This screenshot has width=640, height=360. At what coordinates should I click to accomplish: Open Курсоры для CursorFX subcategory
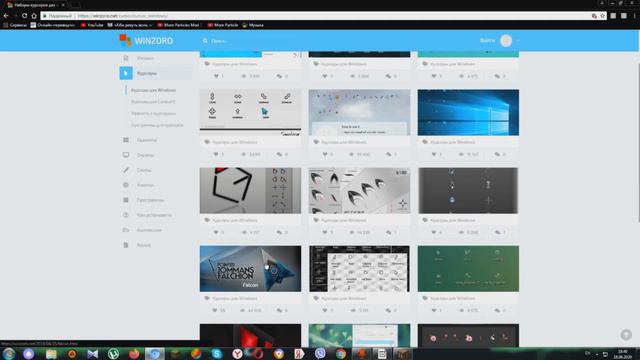point(153,102)
